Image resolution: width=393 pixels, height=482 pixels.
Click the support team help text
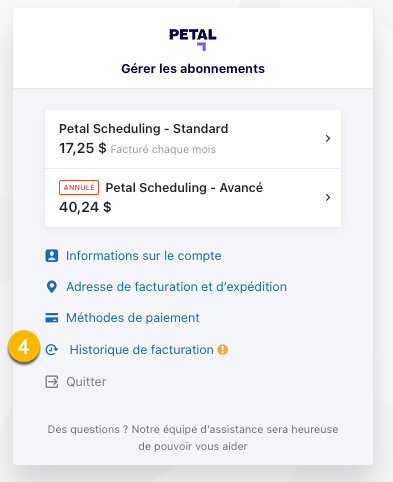[193, 438]
